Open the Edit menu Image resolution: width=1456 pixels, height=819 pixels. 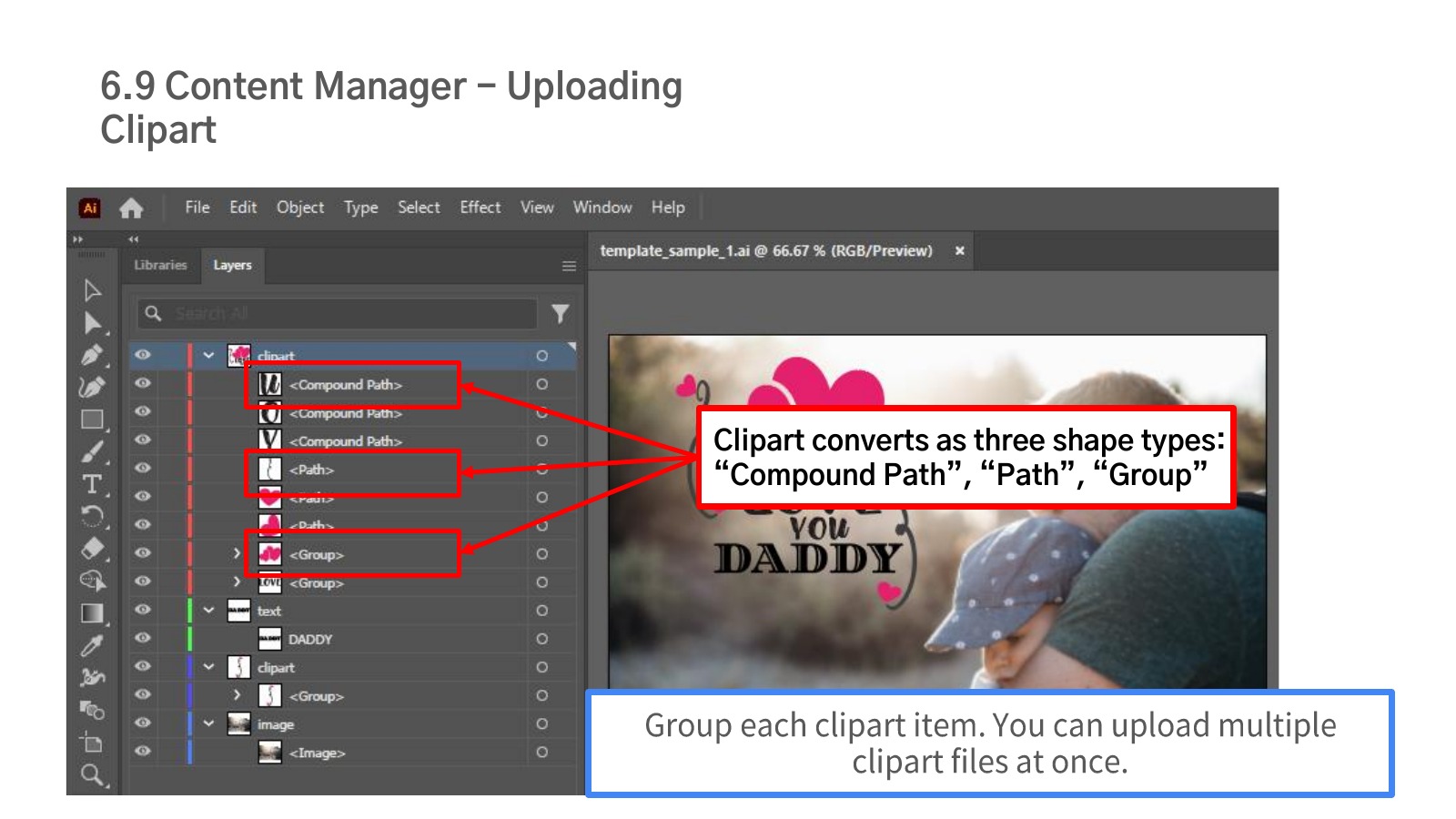point(243,207)
